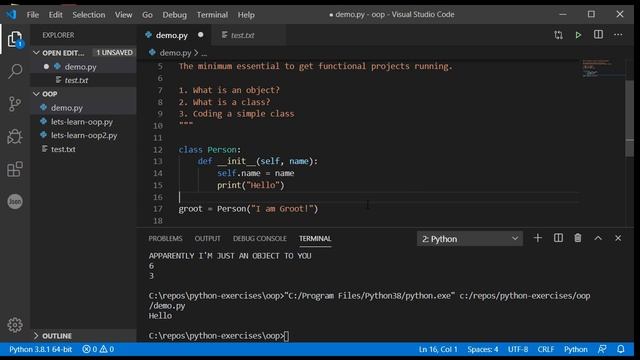Image resolution: width=640 pixels, height=360 pixels.
Task: Open the Debug menu
Action: click(x=174, y=15)
